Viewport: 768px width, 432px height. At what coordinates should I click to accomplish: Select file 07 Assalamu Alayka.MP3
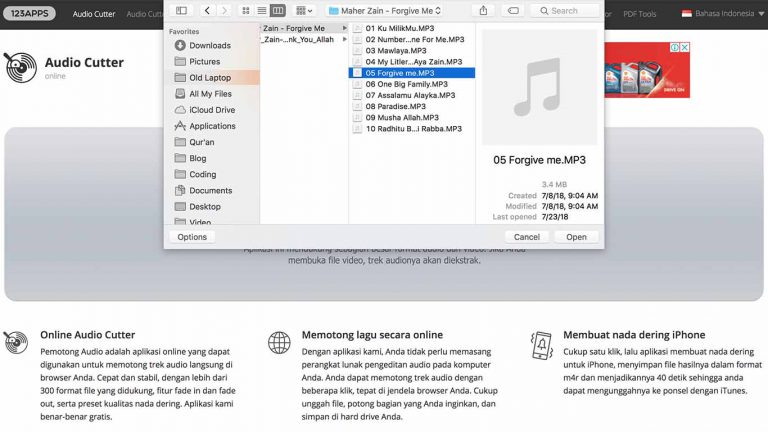point(411,95)
